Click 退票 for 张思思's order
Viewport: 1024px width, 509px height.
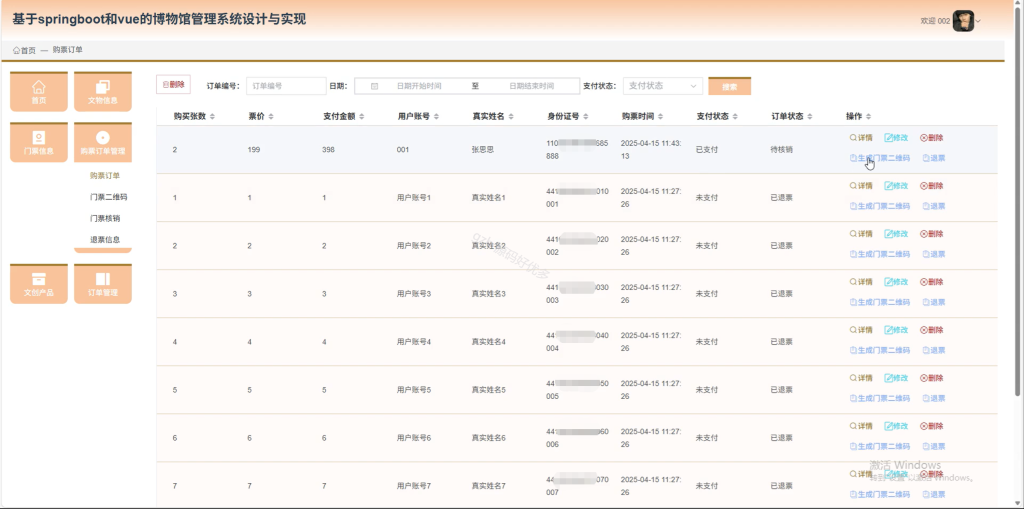[934, 158]
